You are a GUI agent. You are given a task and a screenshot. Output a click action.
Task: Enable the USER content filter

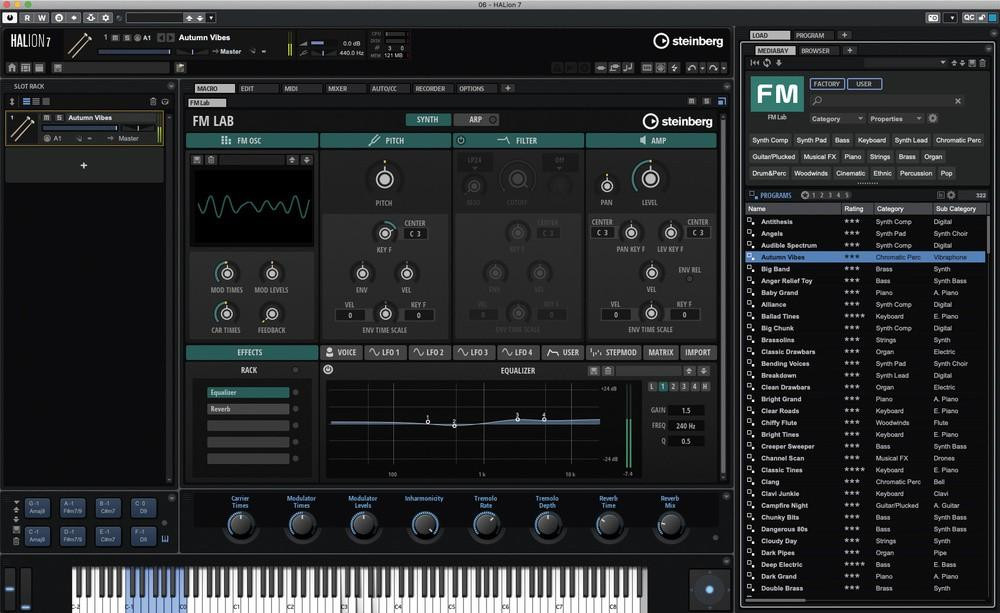pos(864,84)
